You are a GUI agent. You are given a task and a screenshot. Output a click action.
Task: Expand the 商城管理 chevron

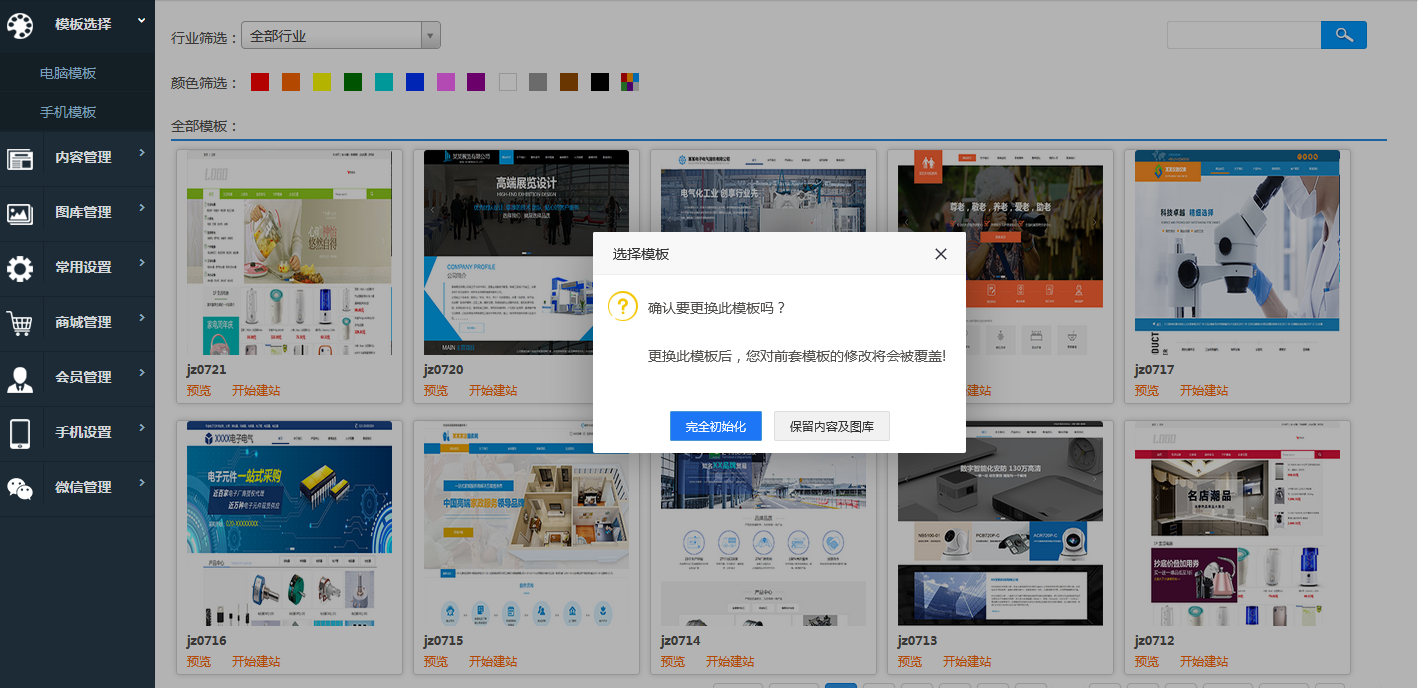(142, 318)
